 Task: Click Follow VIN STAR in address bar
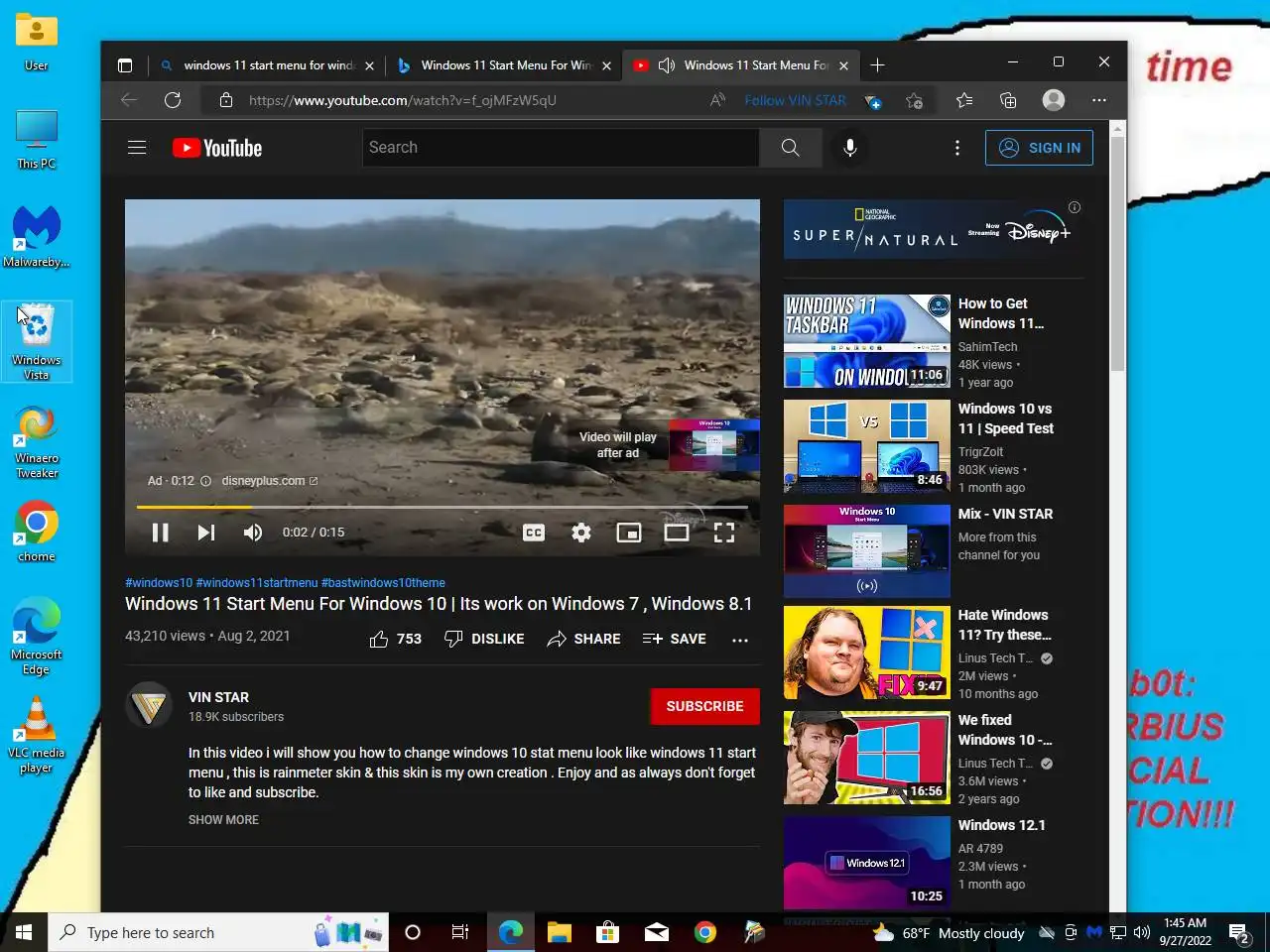pos(795,100)
